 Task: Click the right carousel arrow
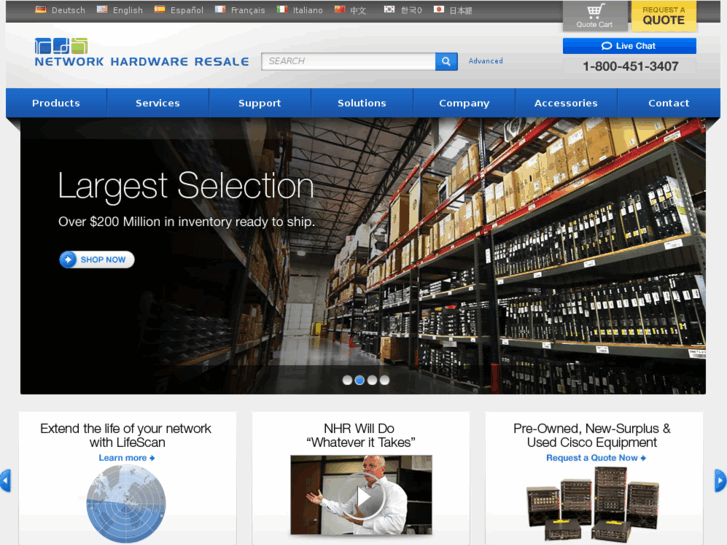(x=721, y=481)
